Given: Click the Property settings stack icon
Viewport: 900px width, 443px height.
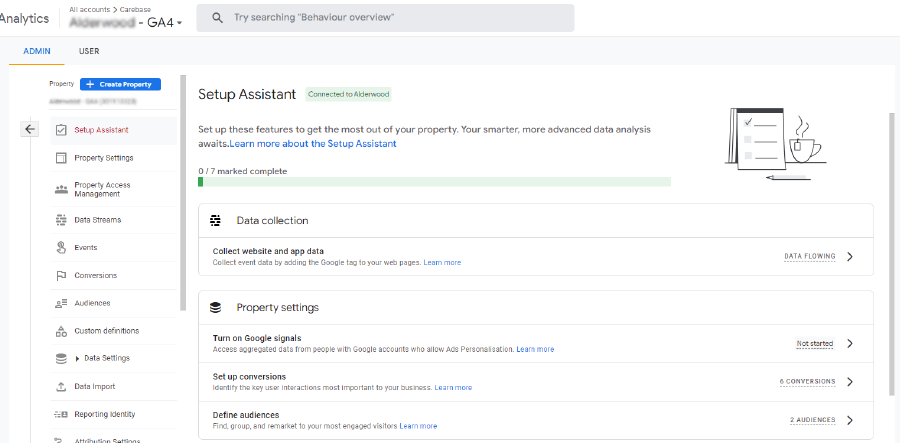Looking at the screenshot, I should [x=215, y=308].
